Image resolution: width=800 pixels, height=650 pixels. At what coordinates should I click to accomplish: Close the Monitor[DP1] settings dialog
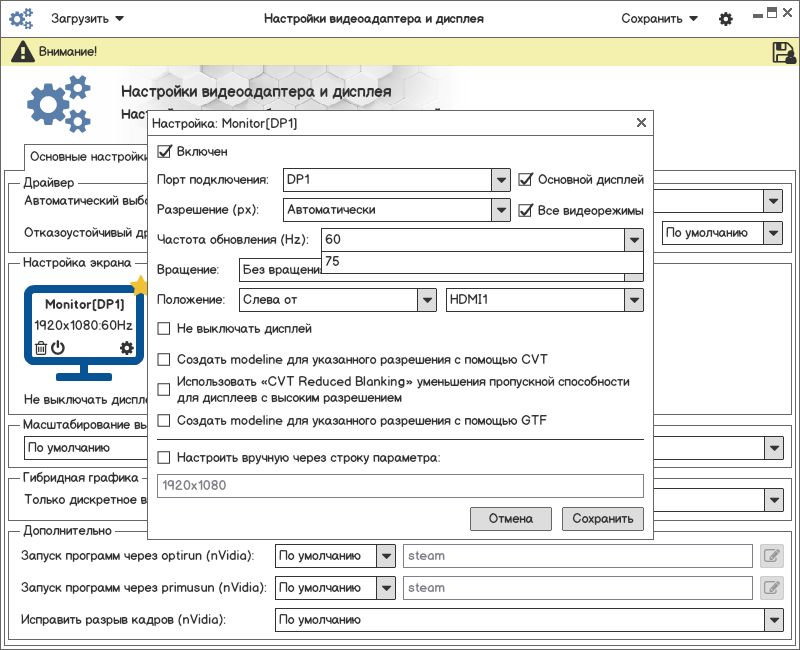641,123
